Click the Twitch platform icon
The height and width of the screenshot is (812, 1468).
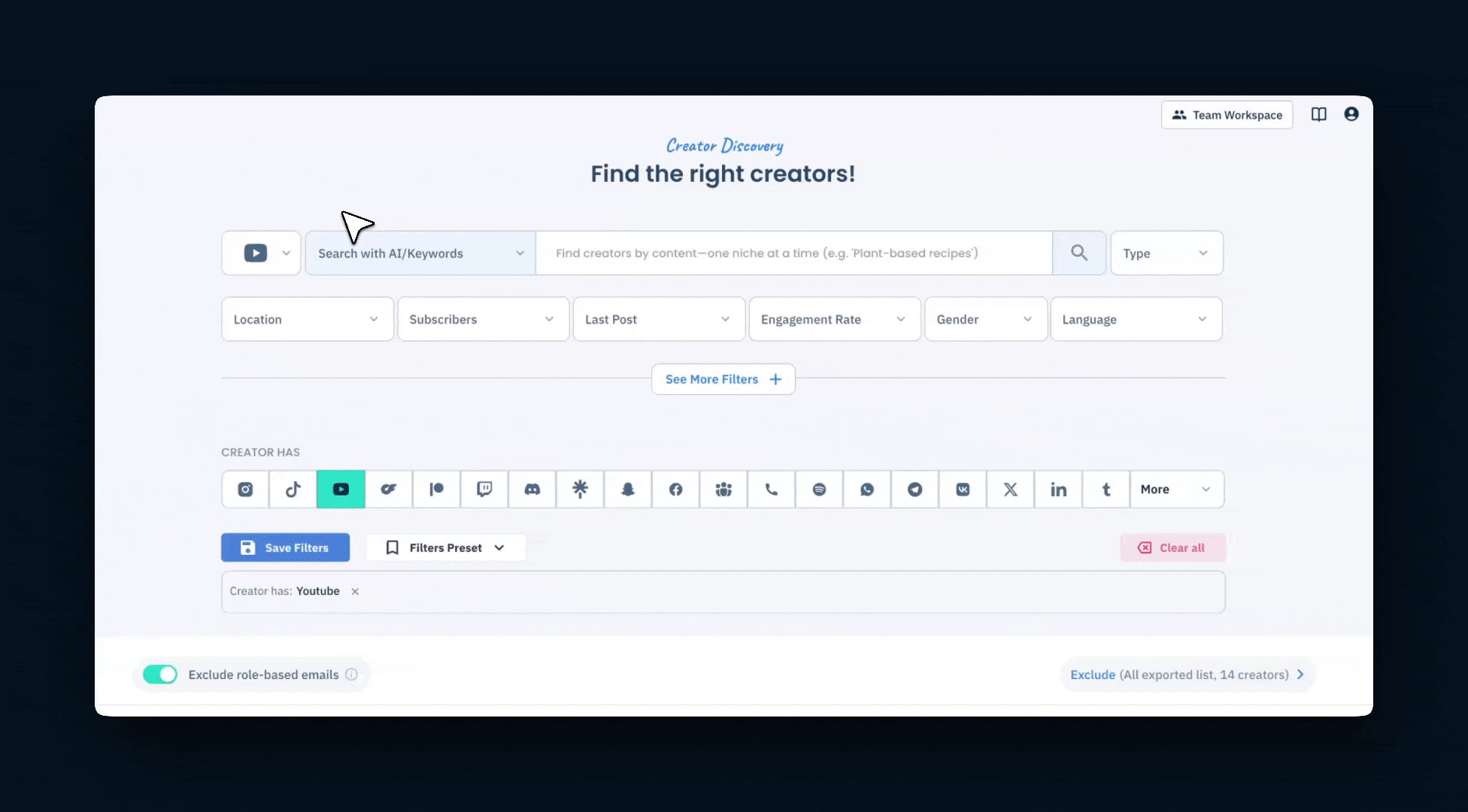pos(484,489)
